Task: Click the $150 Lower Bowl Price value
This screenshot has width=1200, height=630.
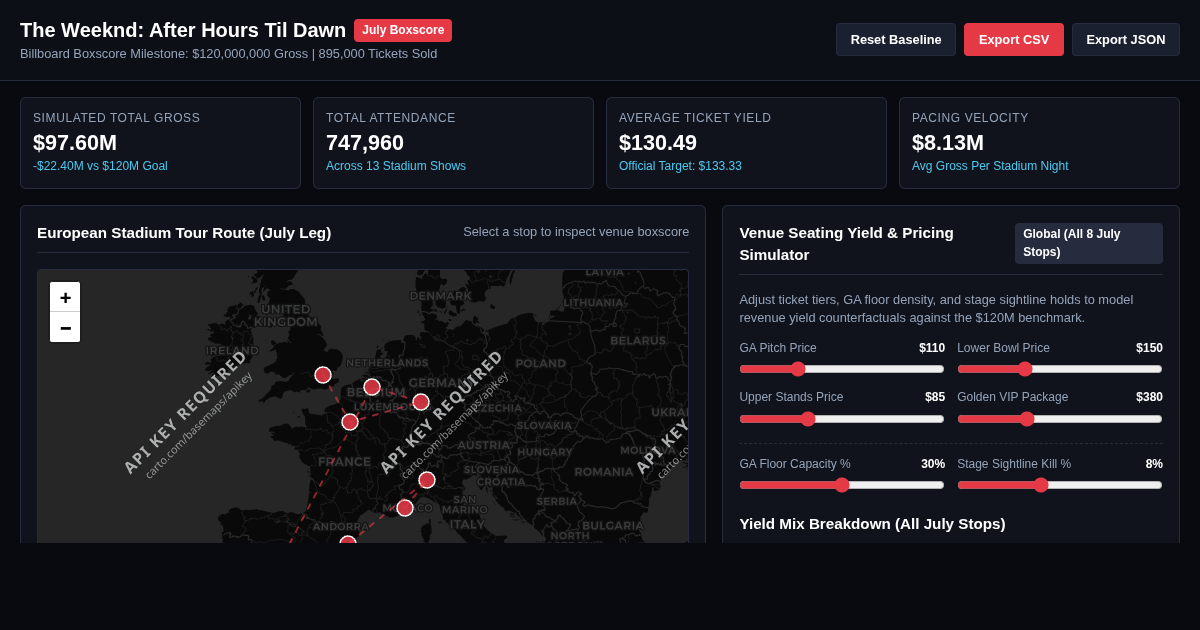Action: 1149,348
